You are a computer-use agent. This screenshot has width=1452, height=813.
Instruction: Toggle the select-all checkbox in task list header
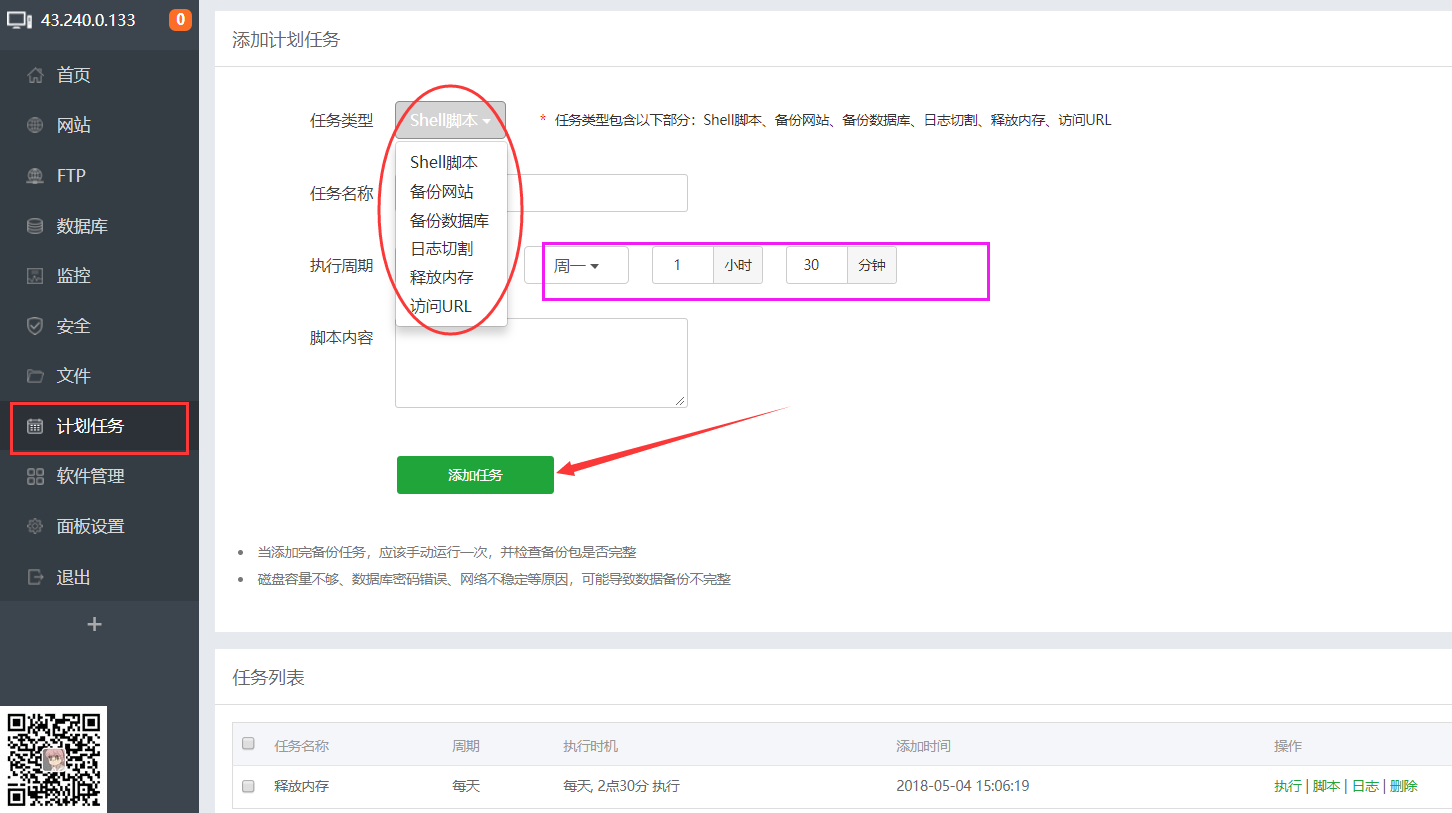[249, 744]
